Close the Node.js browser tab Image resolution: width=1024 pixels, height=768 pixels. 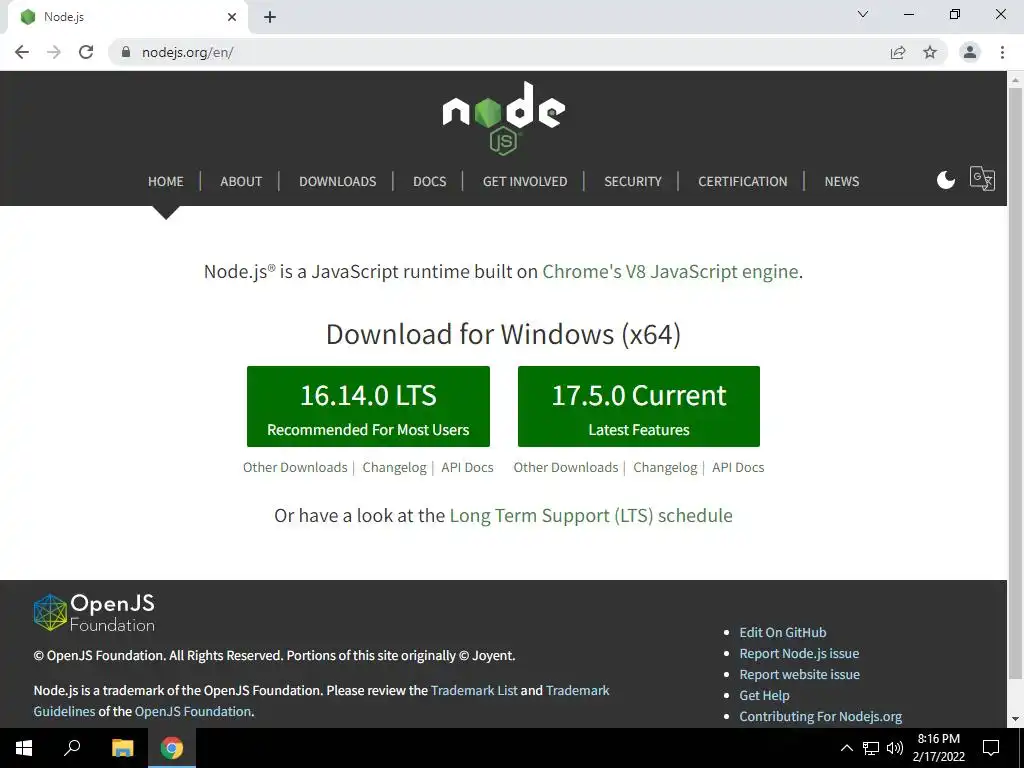232,17
